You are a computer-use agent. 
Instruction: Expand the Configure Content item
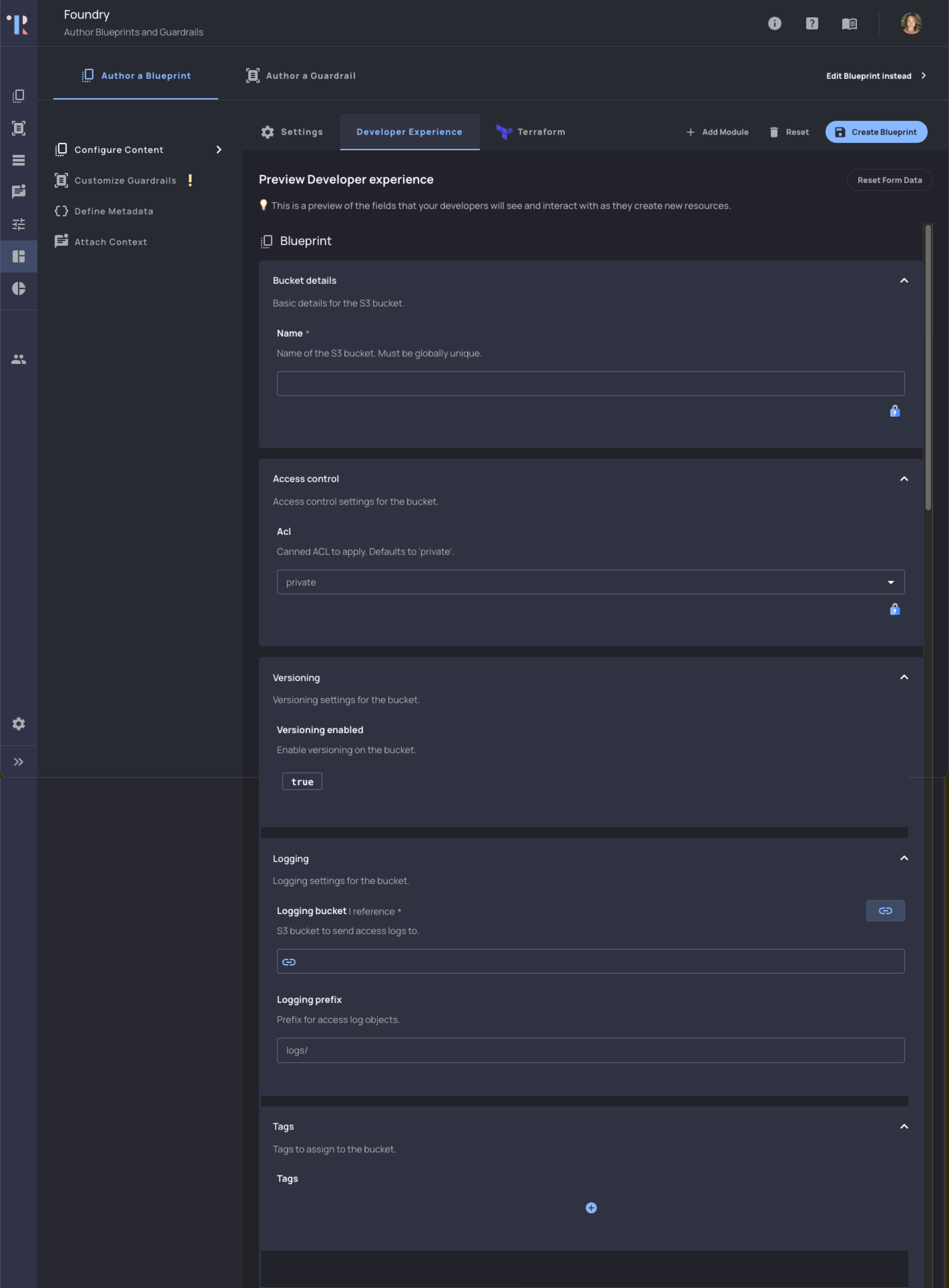coord(218,149)
